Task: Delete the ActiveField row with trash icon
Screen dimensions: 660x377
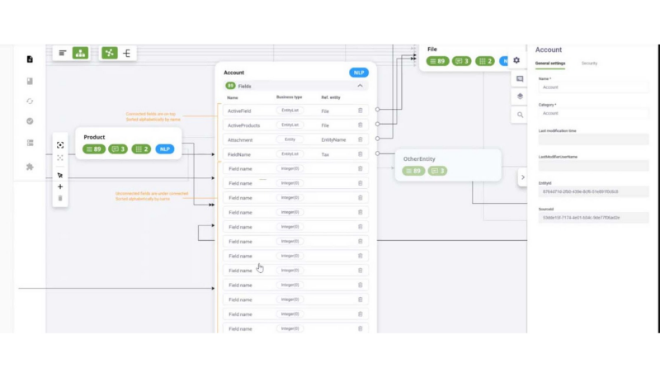Action: coord(360,111)
